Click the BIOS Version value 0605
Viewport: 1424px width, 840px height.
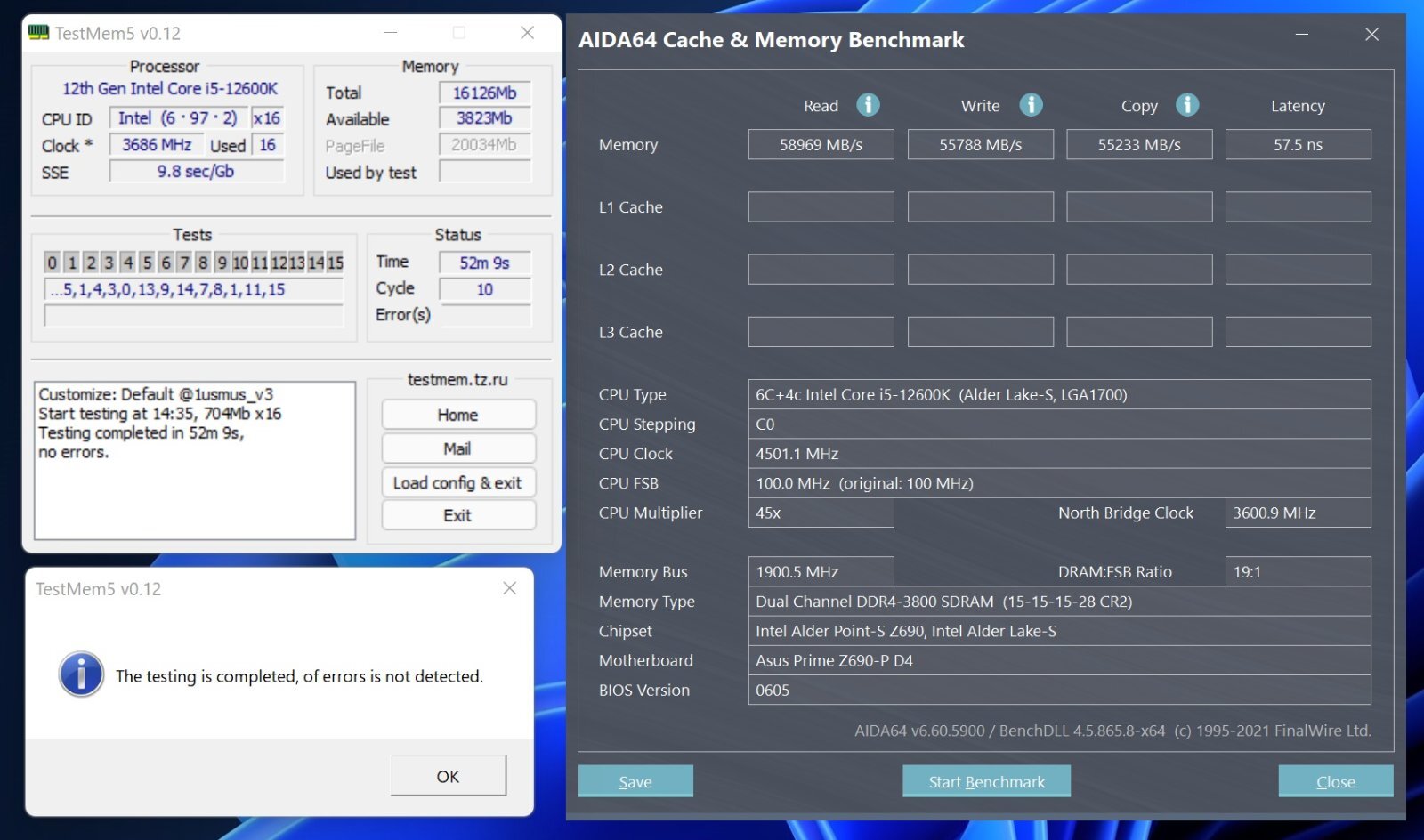coord(1059,690)
